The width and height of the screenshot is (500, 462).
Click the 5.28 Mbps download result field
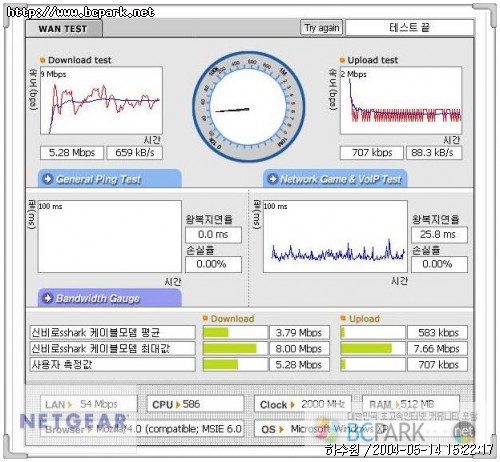[72, 153]
